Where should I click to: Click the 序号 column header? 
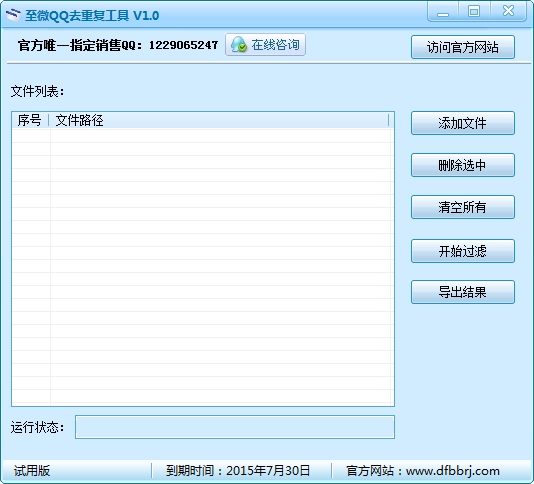pyautogui.click(x=30, y=120)
